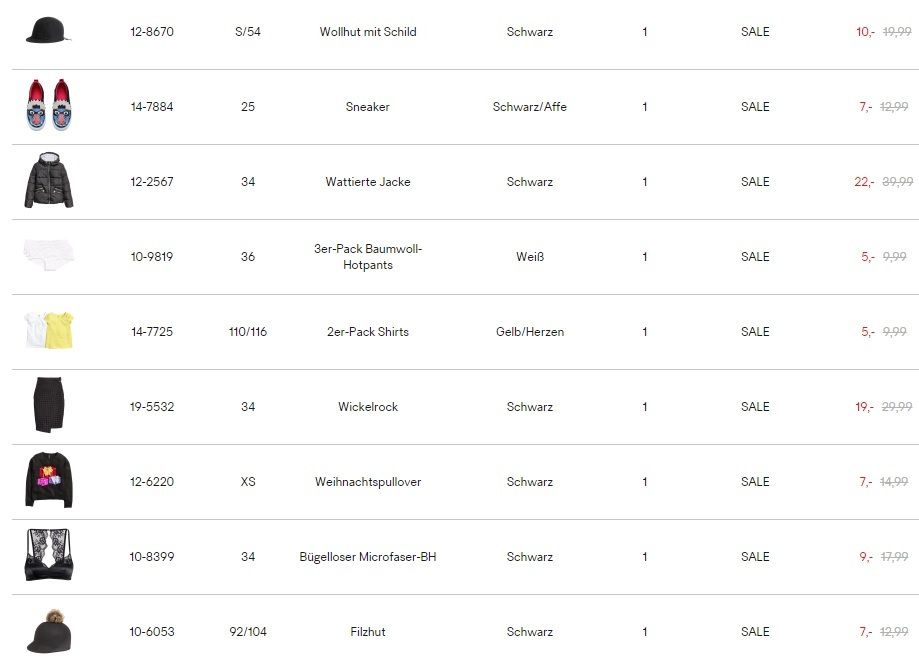Open the Weihnachtspullover sweater thumbnail
This screenshot has width=919, height=660.
(49, 480)
